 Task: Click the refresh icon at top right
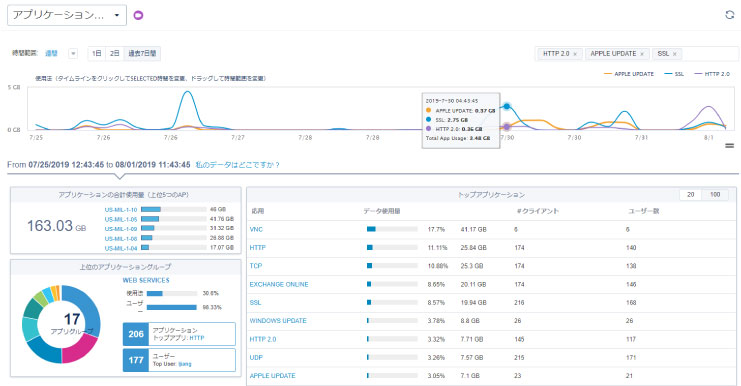point(730,15)
